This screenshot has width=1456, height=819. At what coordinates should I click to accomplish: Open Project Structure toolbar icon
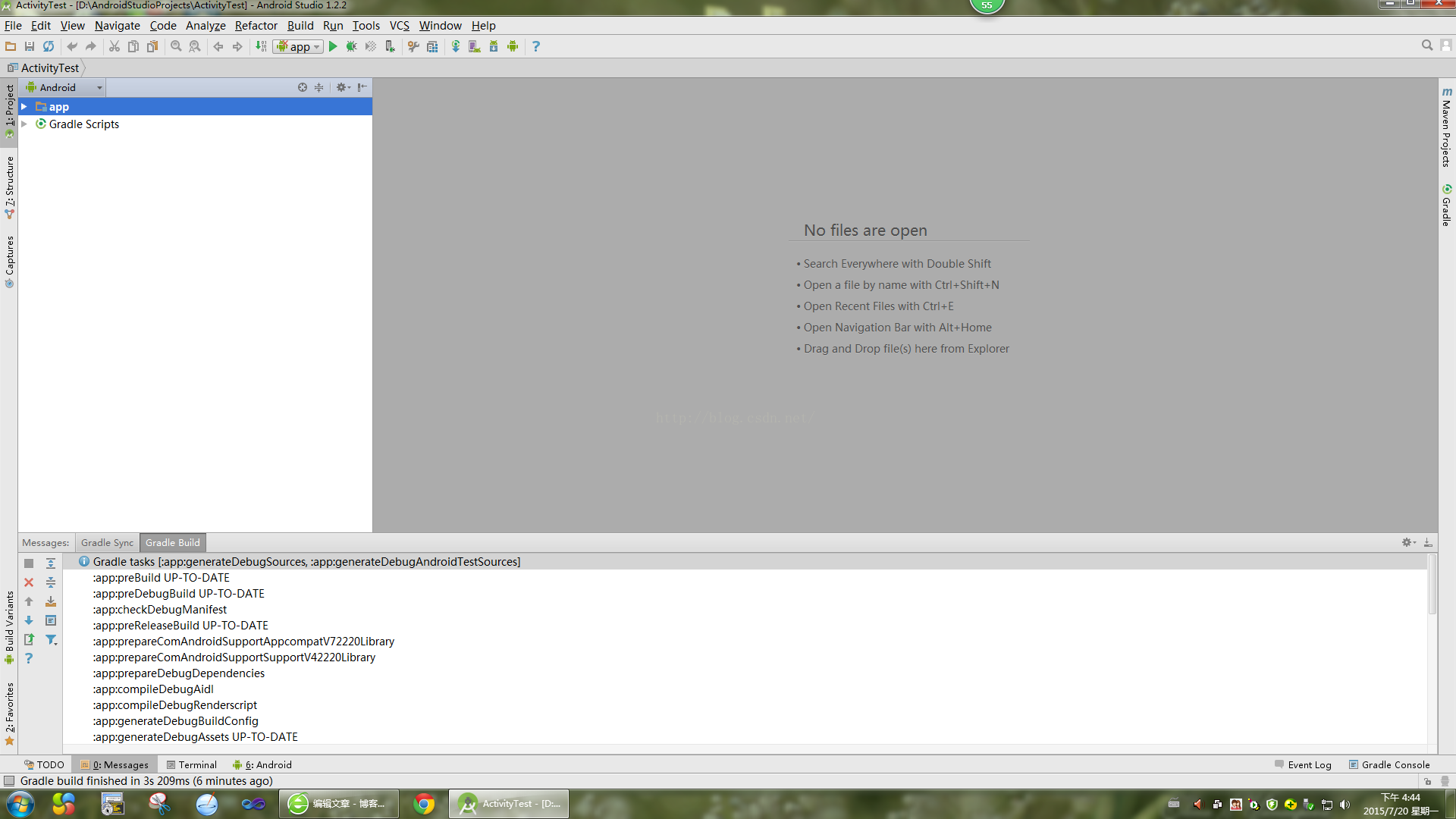pyautogui.click(x=432, y=46)
